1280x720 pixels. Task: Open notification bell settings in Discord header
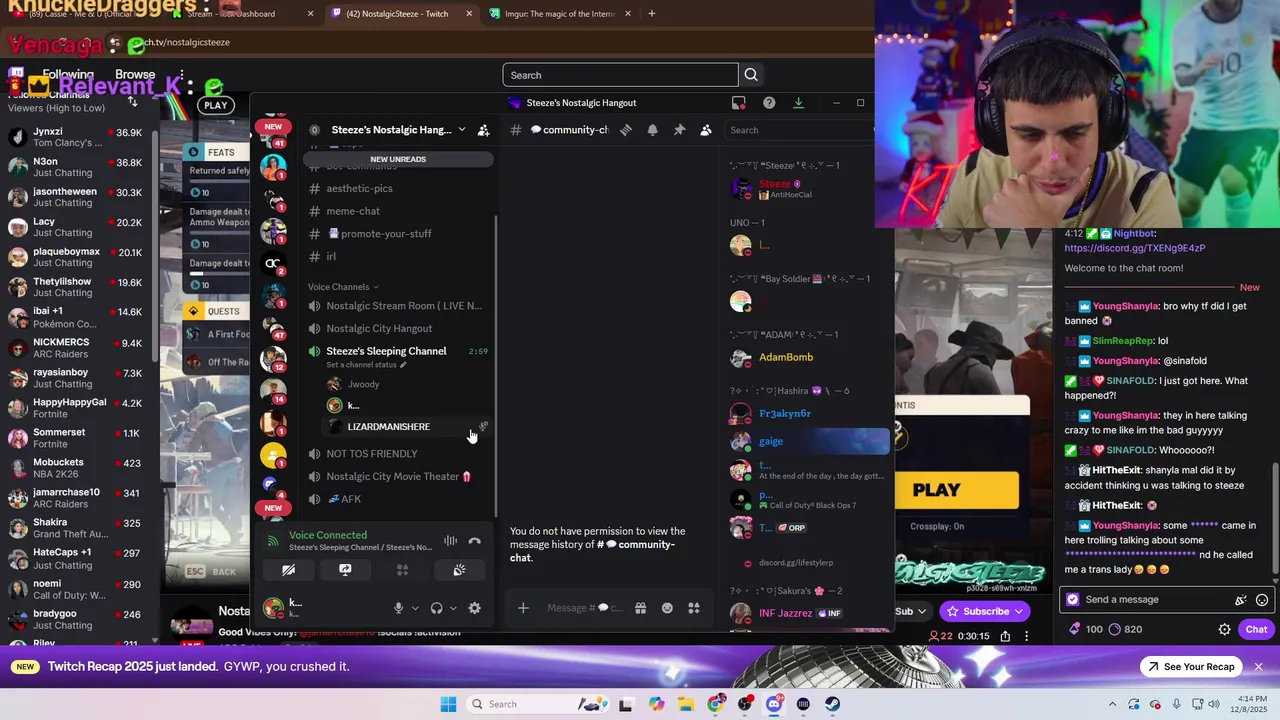point(652,130)
